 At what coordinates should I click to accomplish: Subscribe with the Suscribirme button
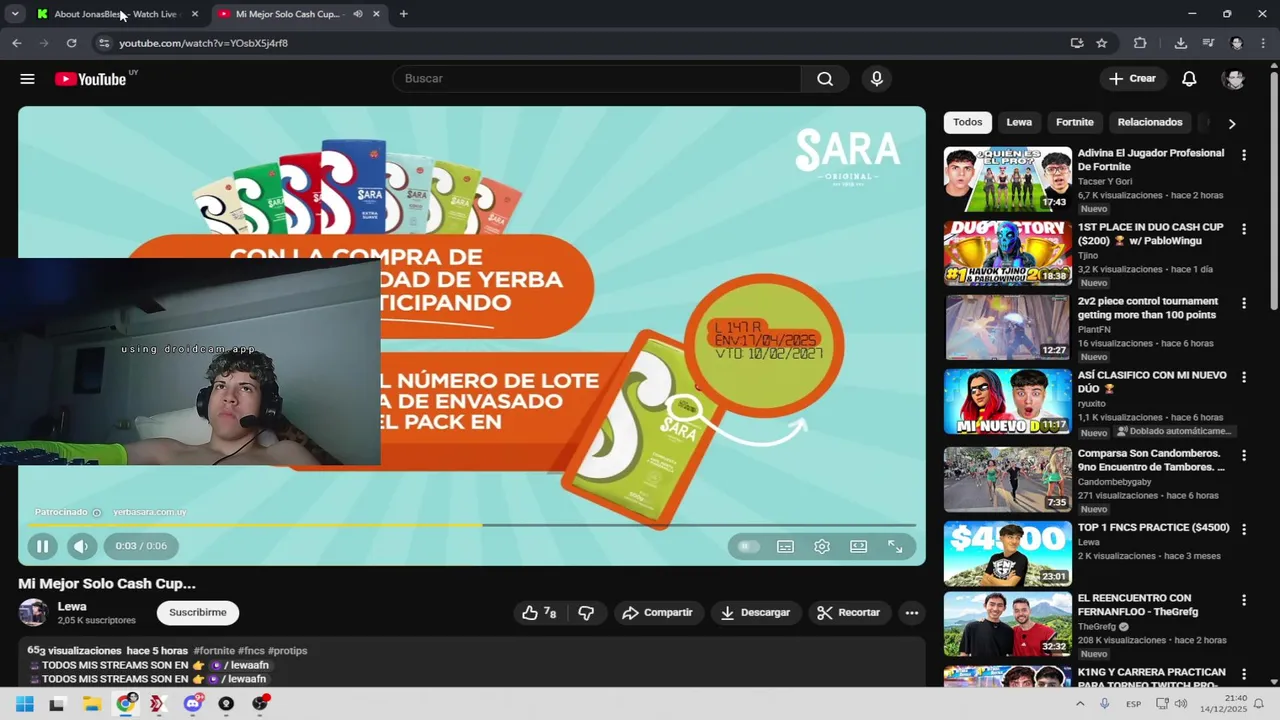198,613
